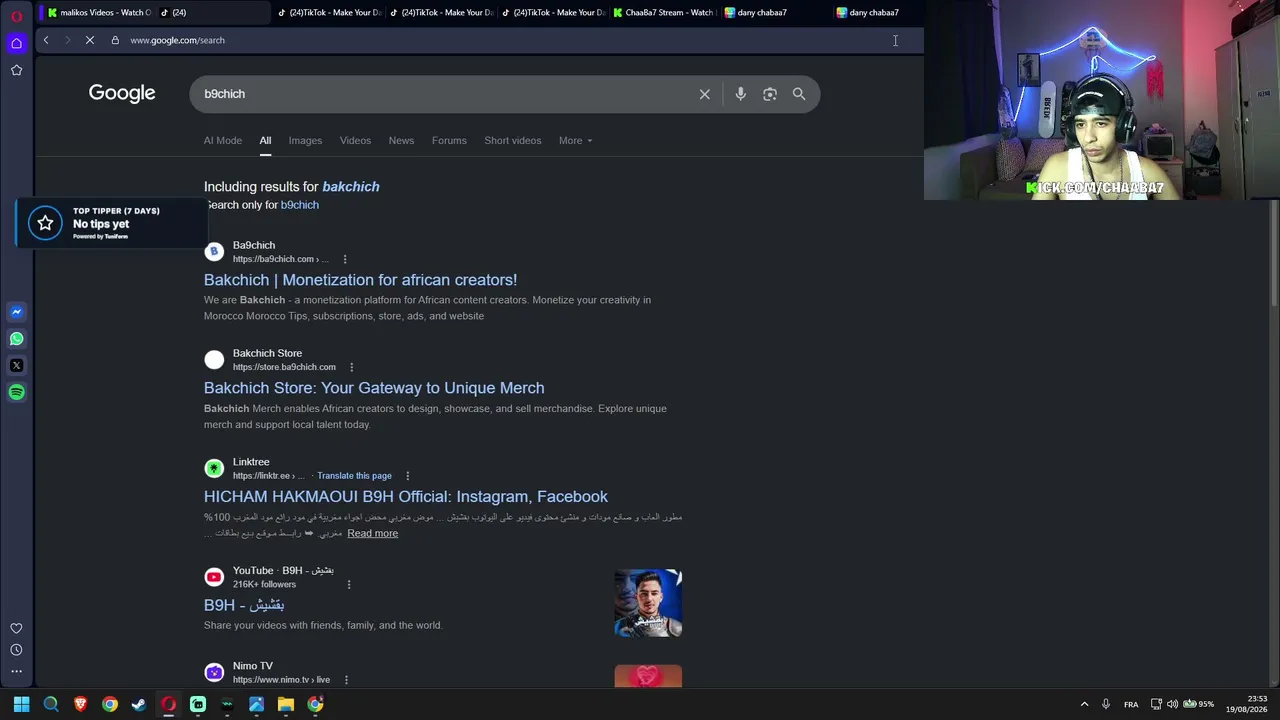The height and width of the screenshot is (720, 1280).
Task: Open WhatsApp in the Opera sidebar
Action: click(x=16, y=339)
